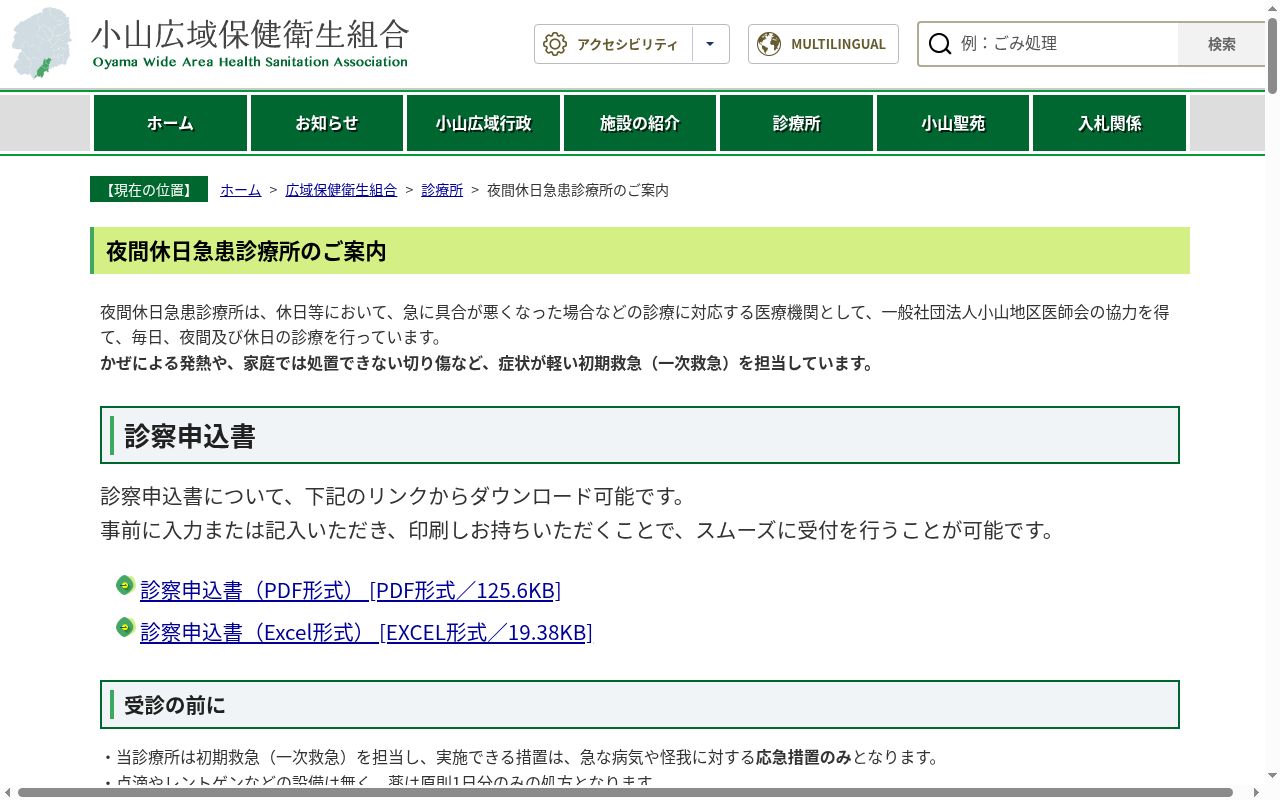Click the 検索 search button
Viewport: 1280px width, 800px height.
coord(1221,44)
